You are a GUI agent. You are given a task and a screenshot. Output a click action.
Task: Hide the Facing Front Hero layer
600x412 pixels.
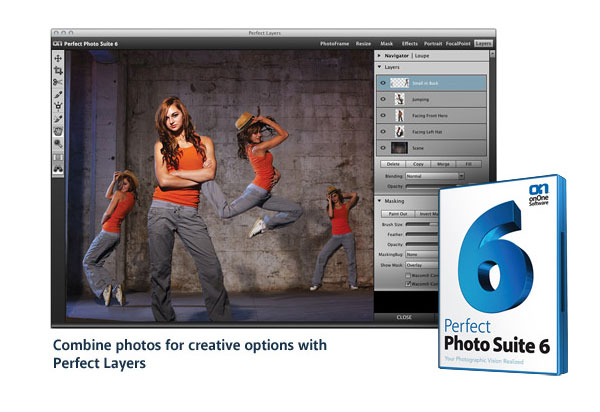pyautogui.click(x=383, y=116)
